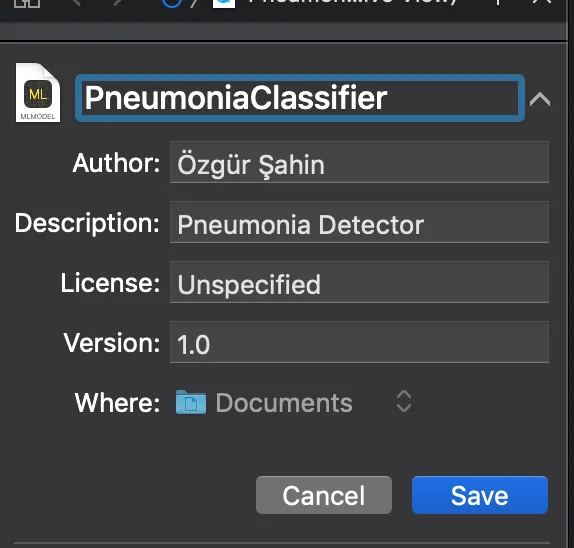Click the MLMODEL file icon
Screen dimensions: 574x548
coord(38,93)
